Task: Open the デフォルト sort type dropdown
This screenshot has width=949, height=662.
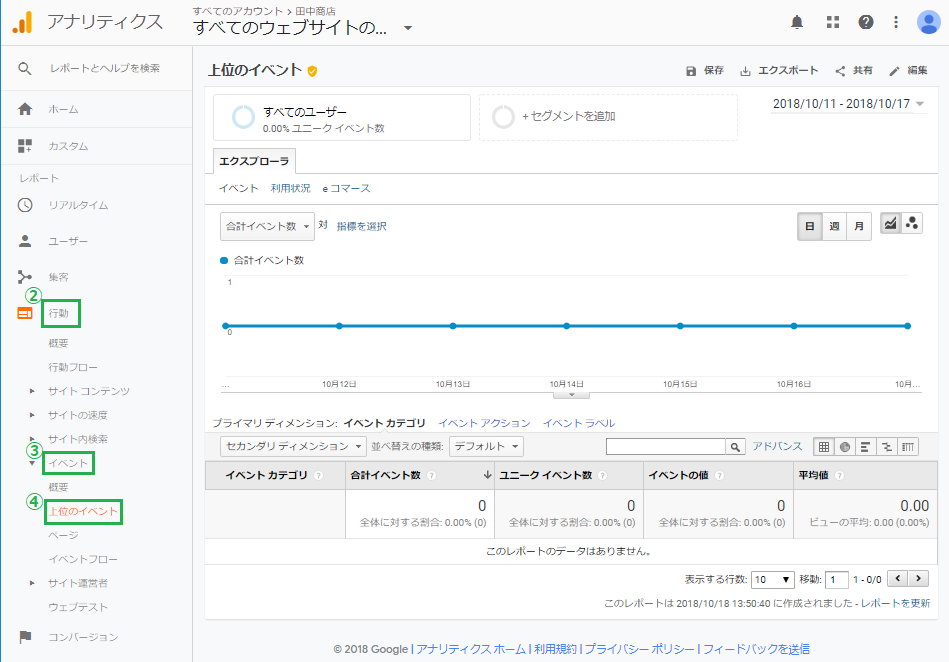Action: point(486,447)
